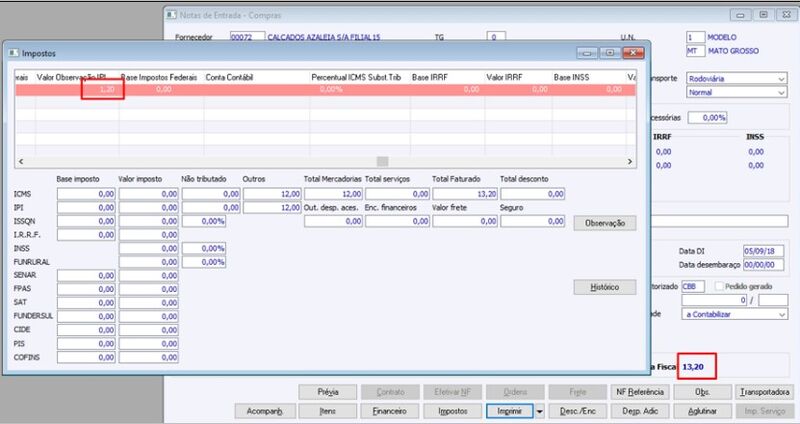Open the NF Referência button

640,392
